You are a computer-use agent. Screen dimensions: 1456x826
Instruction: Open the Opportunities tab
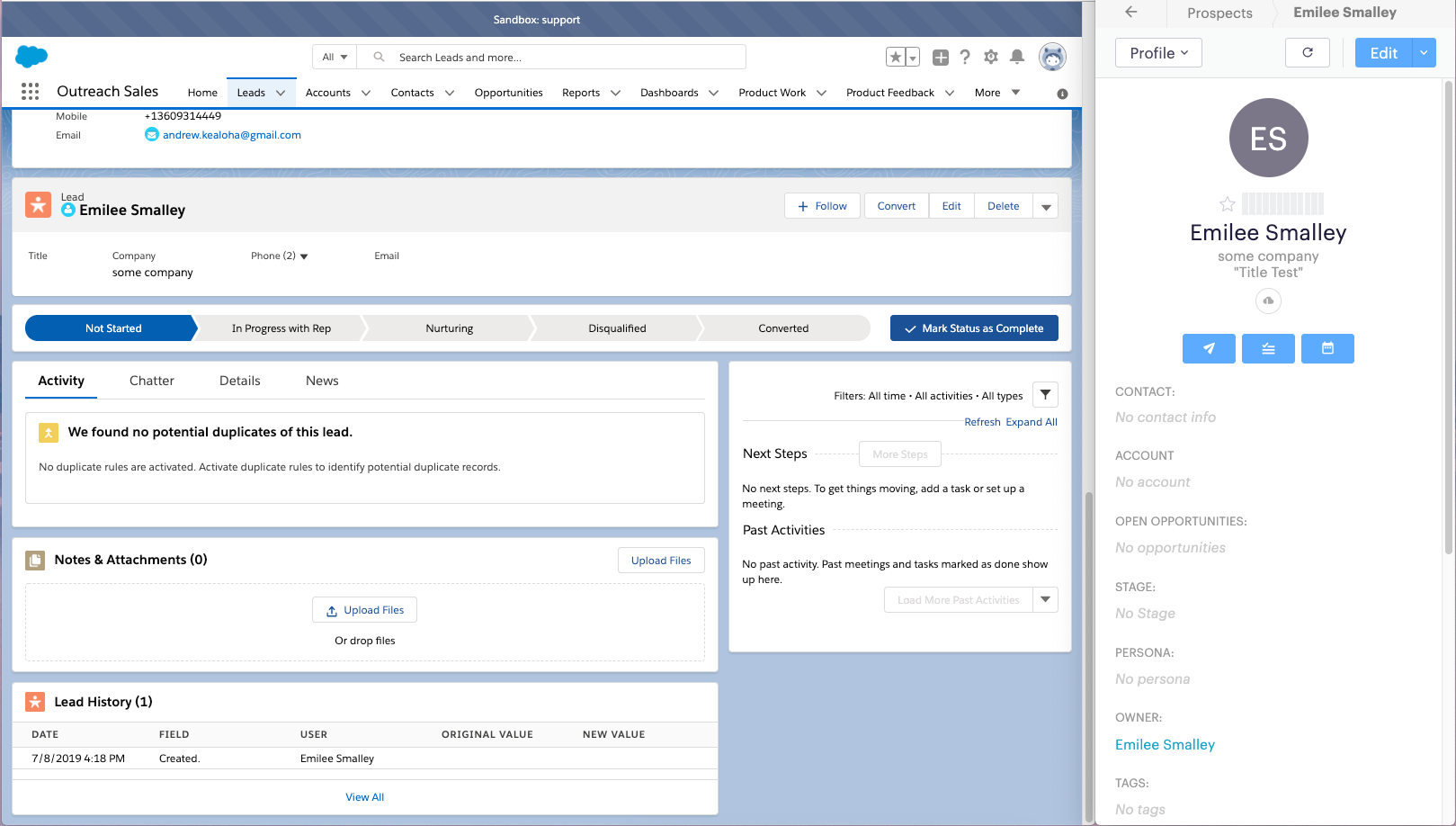tap(508, 93)
